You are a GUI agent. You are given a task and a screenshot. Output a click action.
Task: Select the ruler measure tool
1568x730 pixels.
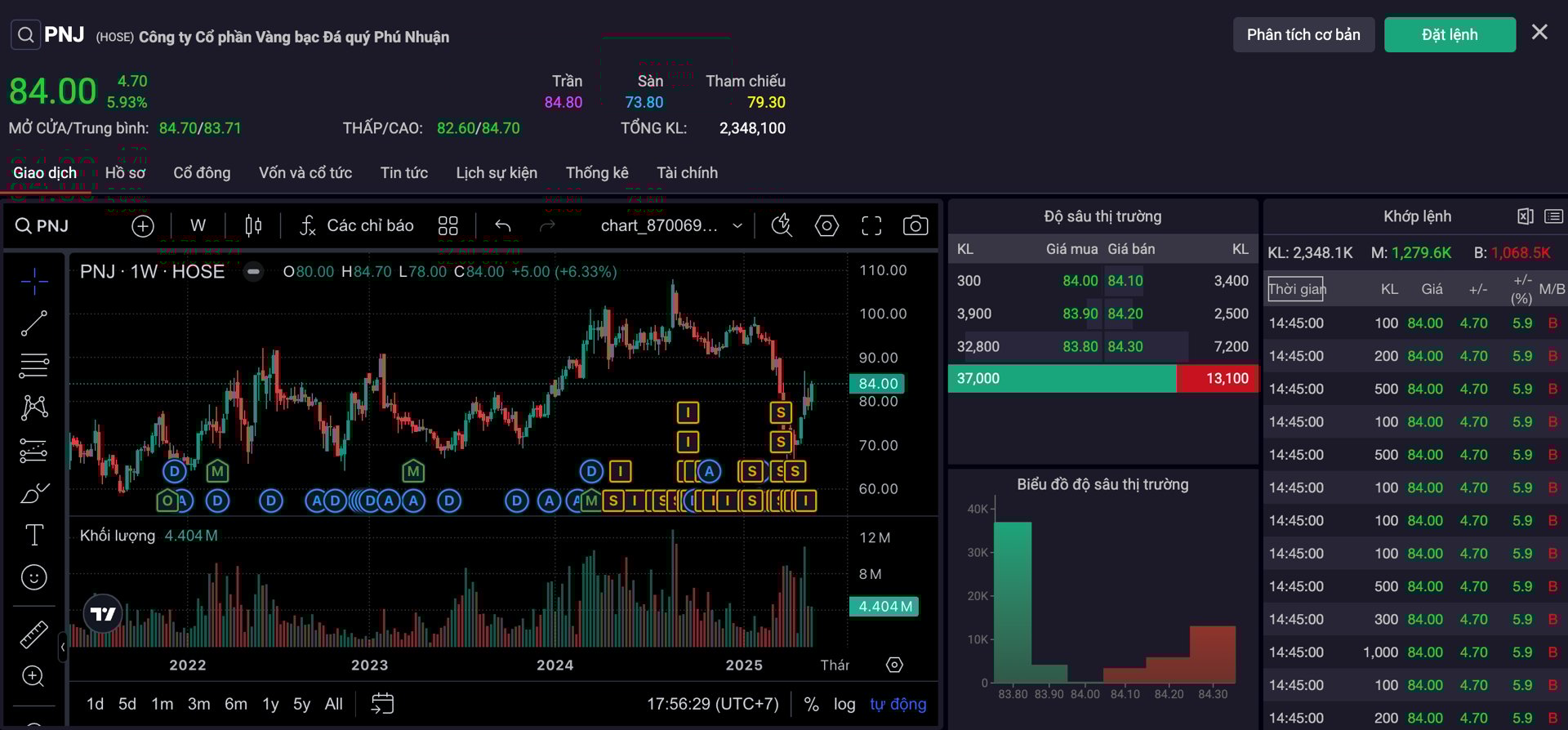pyautogui.click(x=33, y=634)
